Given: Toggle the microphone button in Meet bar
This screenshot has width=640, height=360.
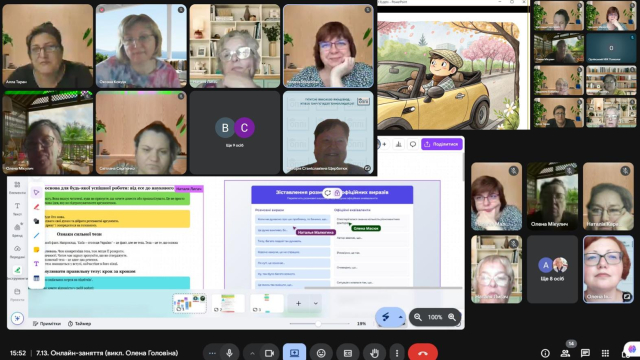Looking at the screenshot, I should 229,353.
